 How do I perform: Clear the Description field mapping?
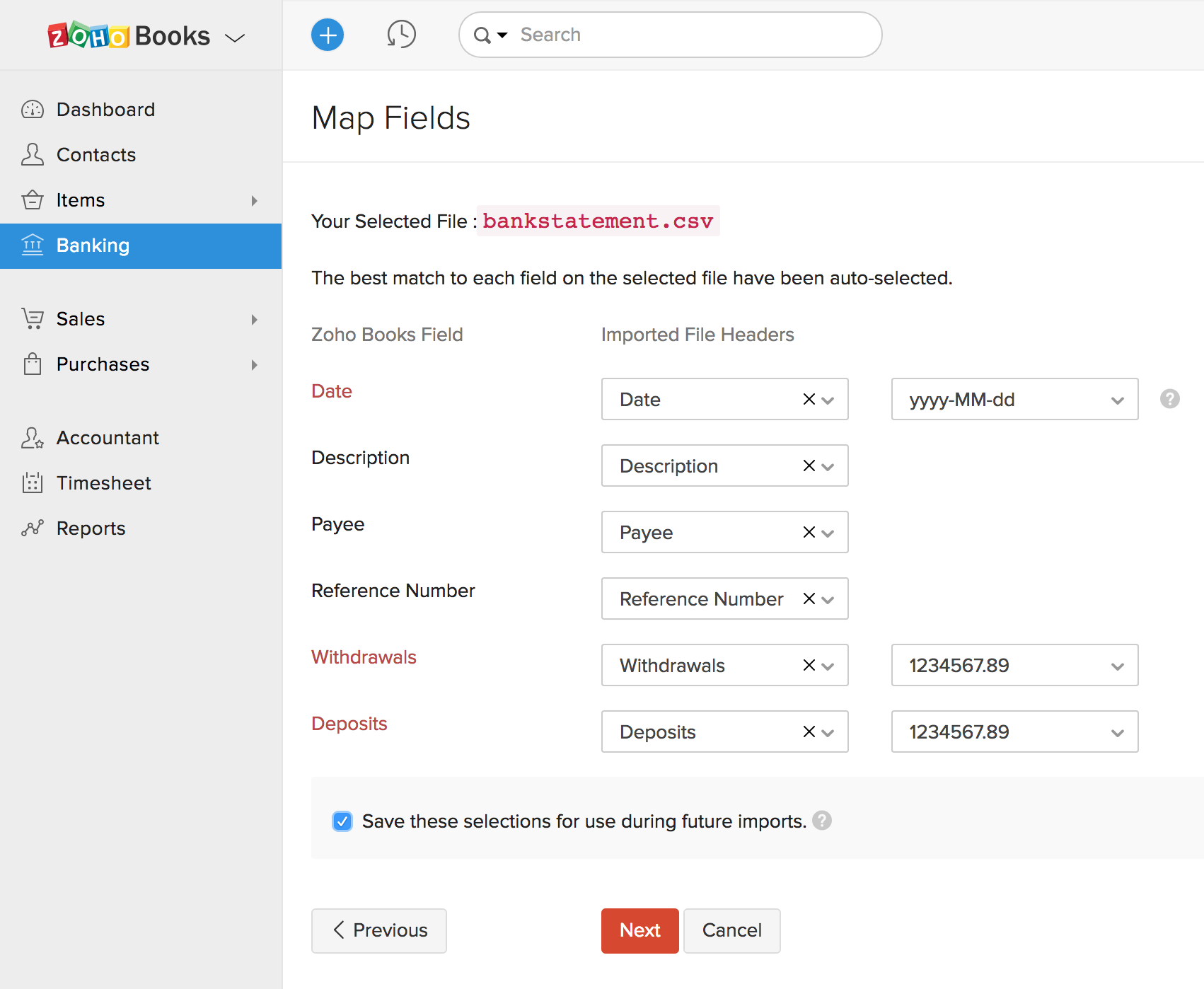(x=809, y=465)
